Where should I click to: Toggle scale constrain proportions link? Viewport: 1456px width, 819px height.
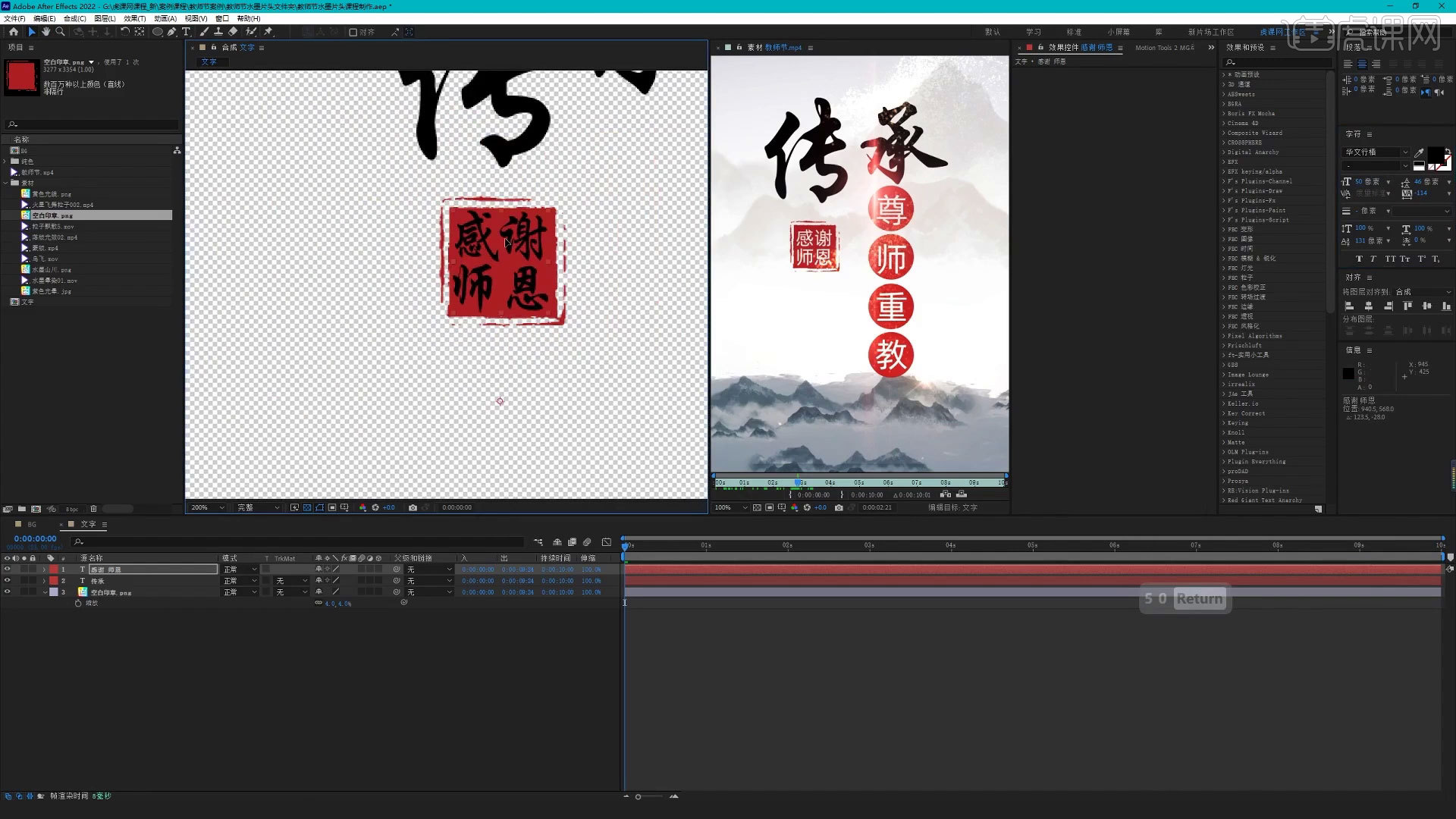318,603
